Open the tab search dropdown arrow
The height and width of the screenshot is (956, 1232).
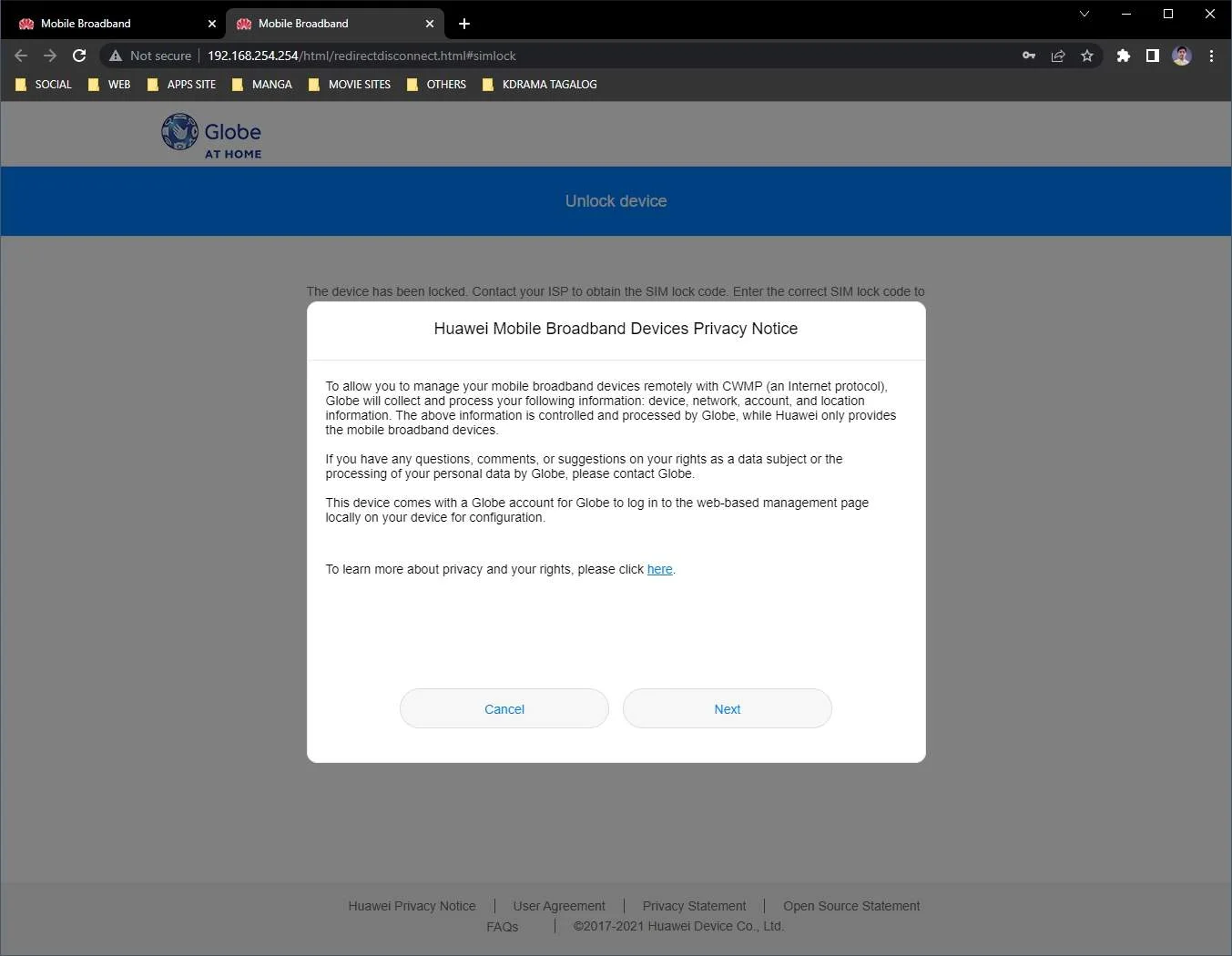pyautogui.click(x=1084, y=14)
